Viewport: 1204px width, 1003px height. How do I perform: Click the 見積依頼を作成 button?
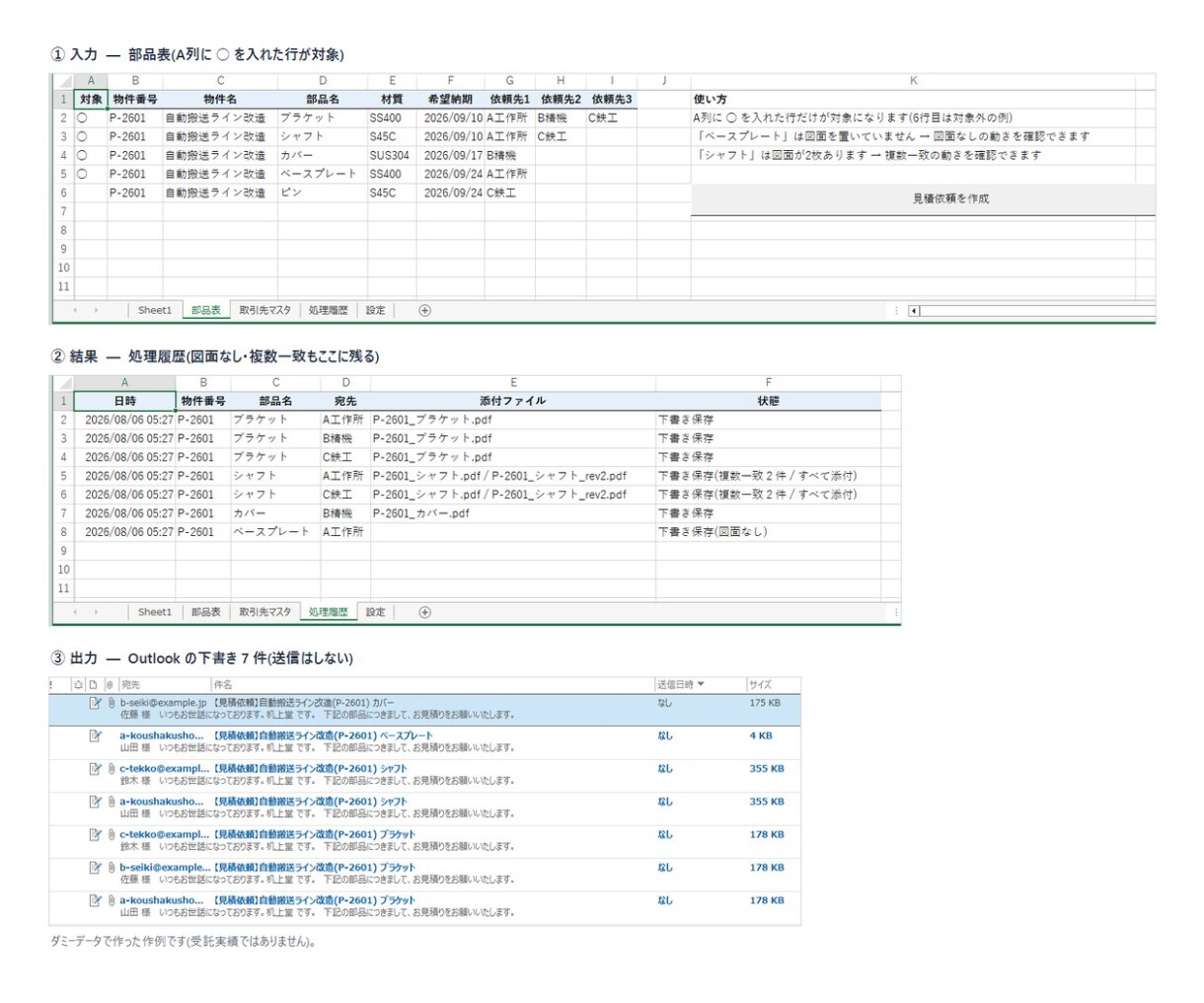[924, 198]
